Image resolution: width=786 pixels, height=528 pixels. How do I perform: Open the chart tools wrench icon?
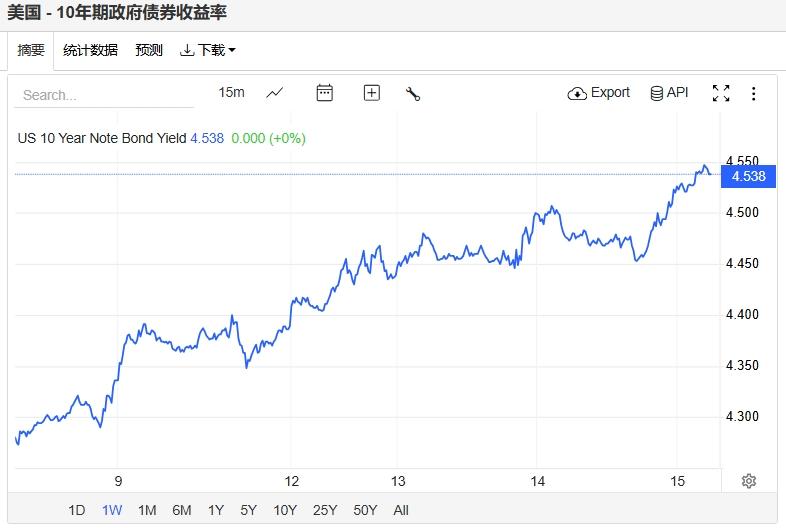click(x=412, y=93)
